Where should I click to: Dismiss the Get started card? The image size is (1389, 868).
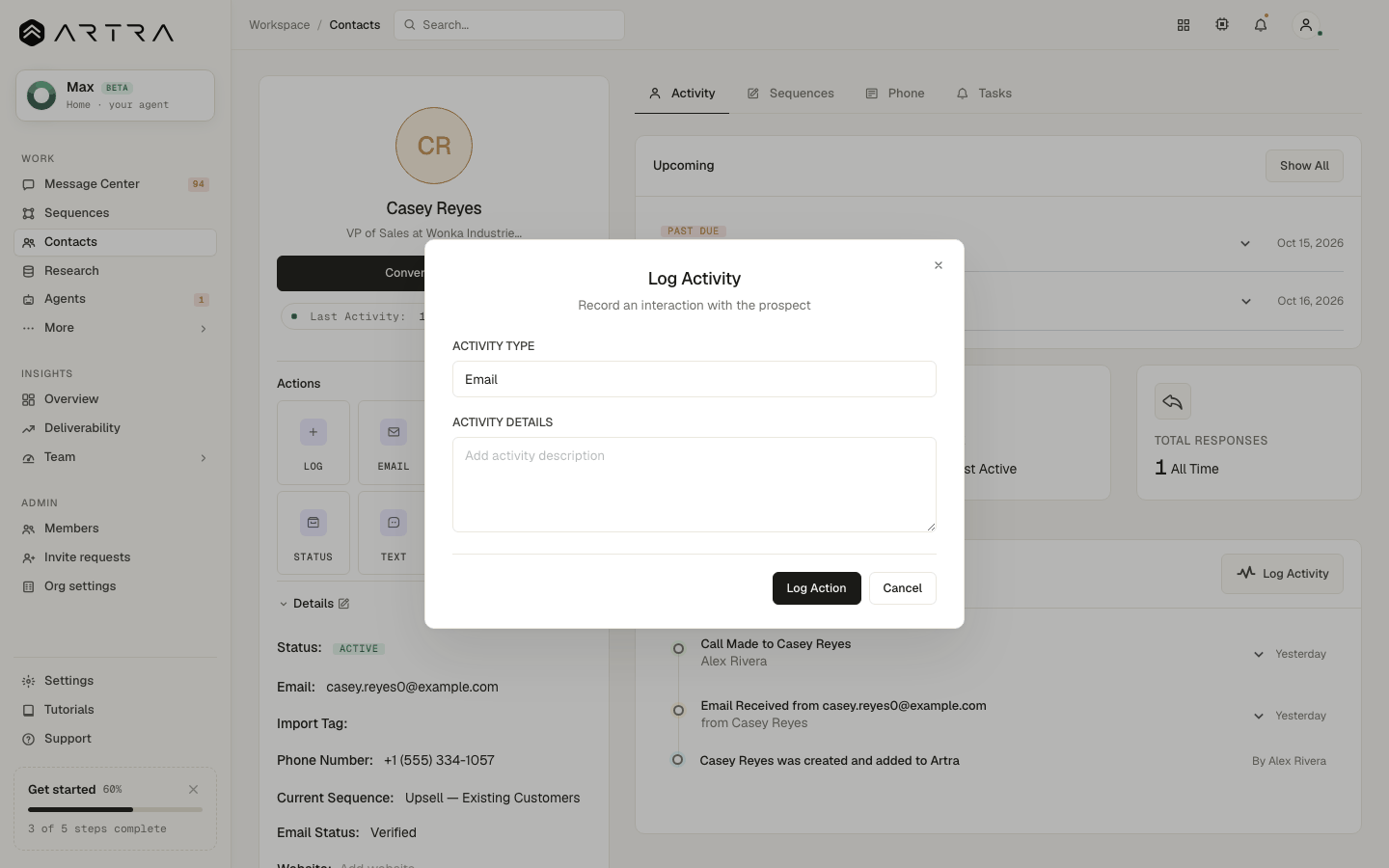(193, 789)
